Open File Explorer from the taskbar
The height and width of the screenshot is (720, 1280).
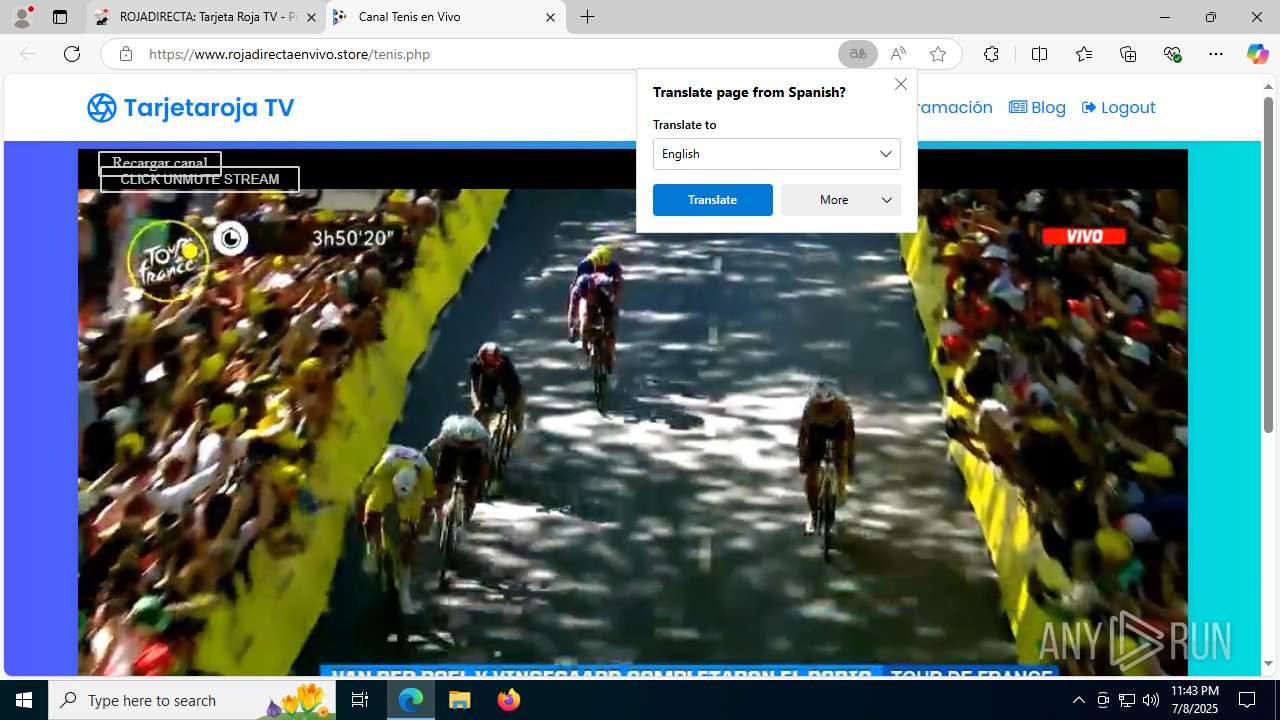coord(460,700)
